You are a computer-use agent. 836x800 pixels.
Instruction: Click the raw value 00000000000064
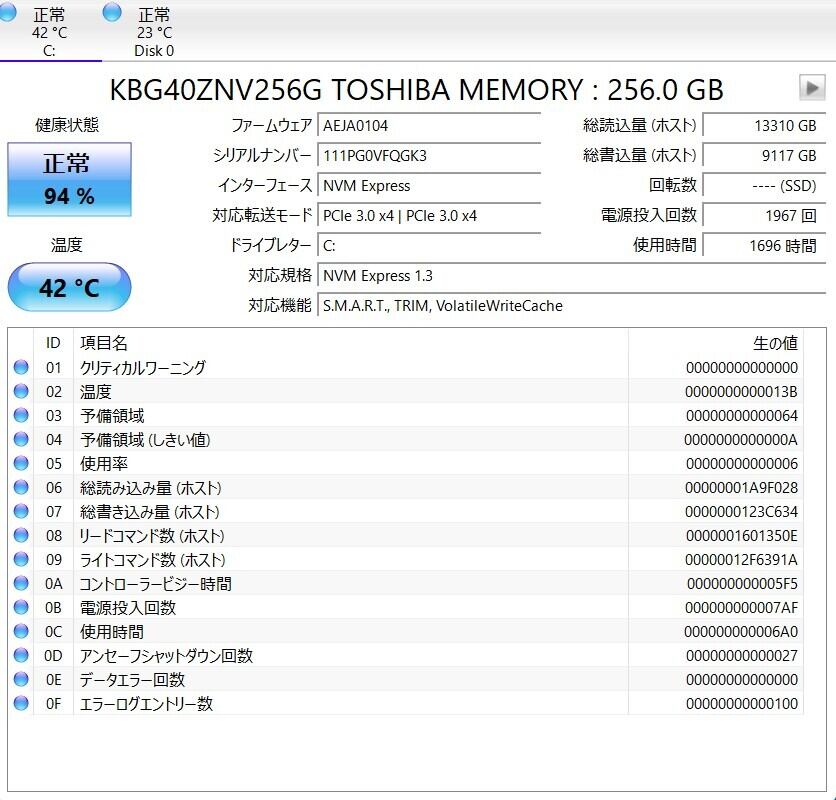click(741, 415)
